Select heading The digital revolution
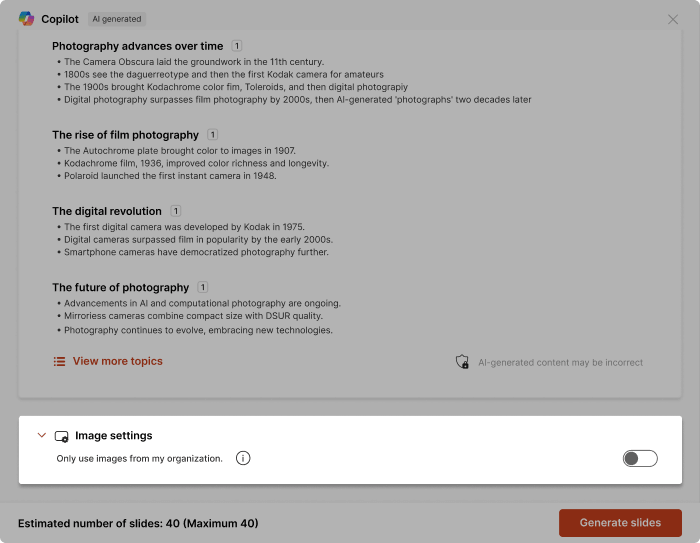Image resolution: width=700 pixels, height=543 pixels. [107, 211]
